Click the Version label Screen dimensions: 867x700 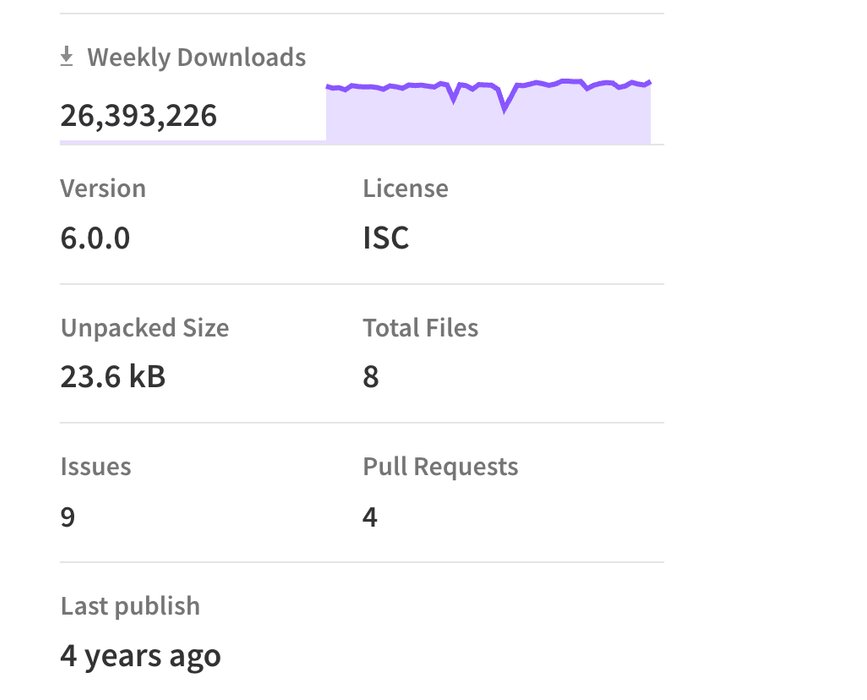point(103,189)
